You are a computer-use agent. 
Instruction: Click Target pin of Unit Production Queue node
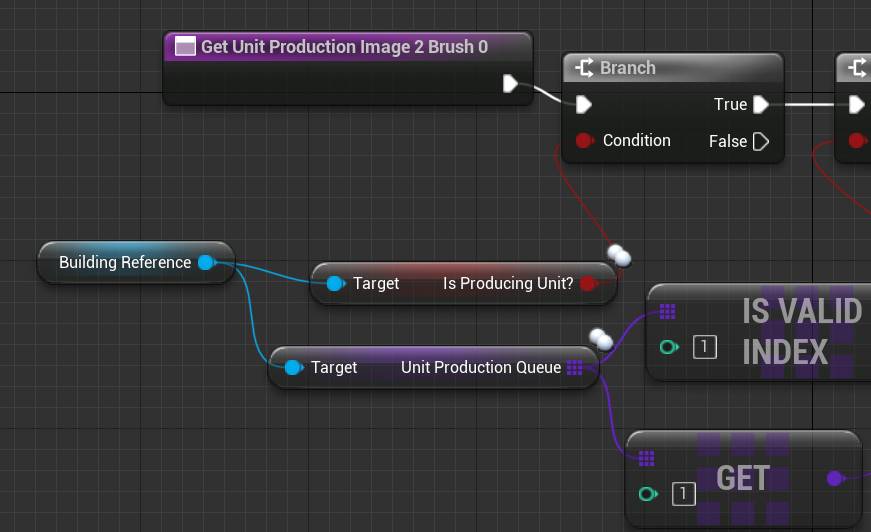[x=293, y=367]
